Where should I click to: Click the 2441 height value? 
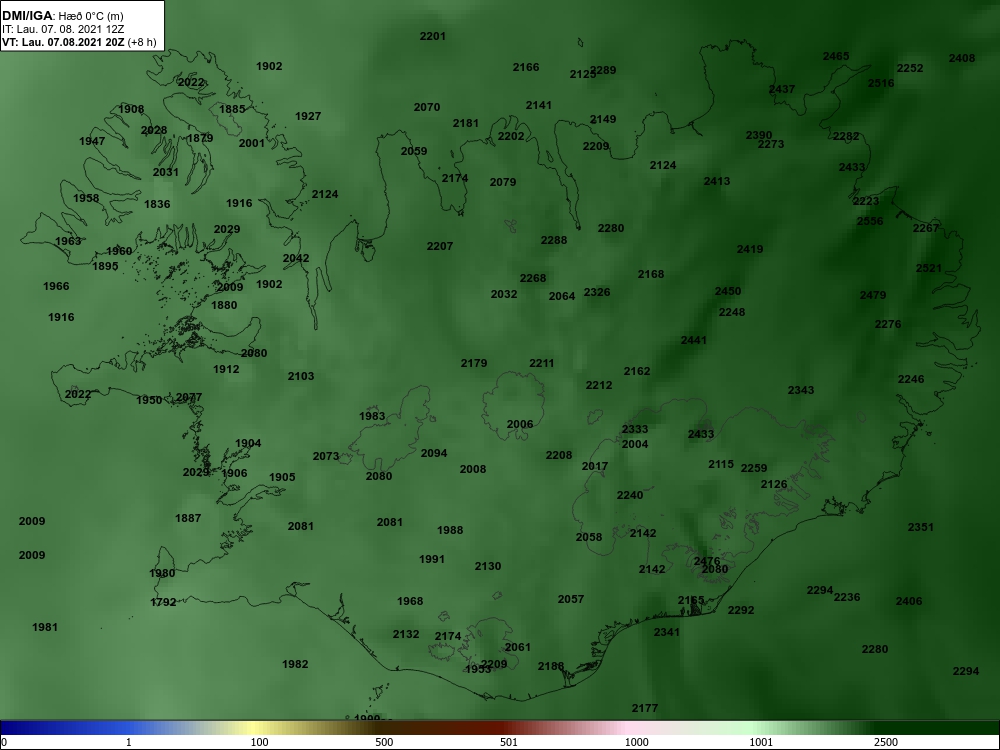693,341
